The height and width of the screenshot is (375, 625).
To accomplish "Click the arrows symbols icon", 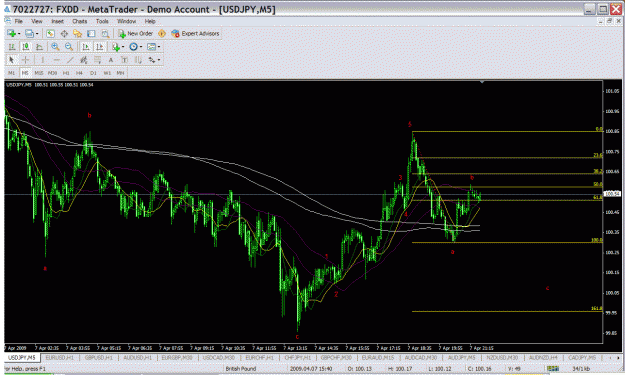I will [152, 60].
